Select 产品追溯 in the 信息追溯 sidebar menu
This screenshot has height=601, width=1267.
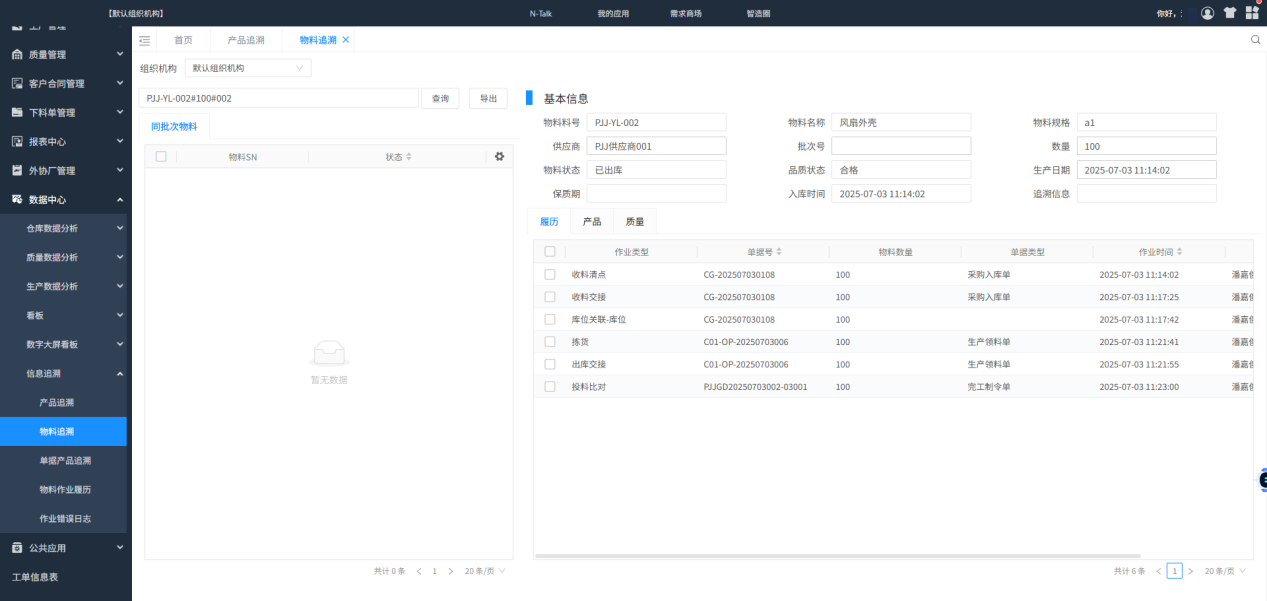pos(63,404)
